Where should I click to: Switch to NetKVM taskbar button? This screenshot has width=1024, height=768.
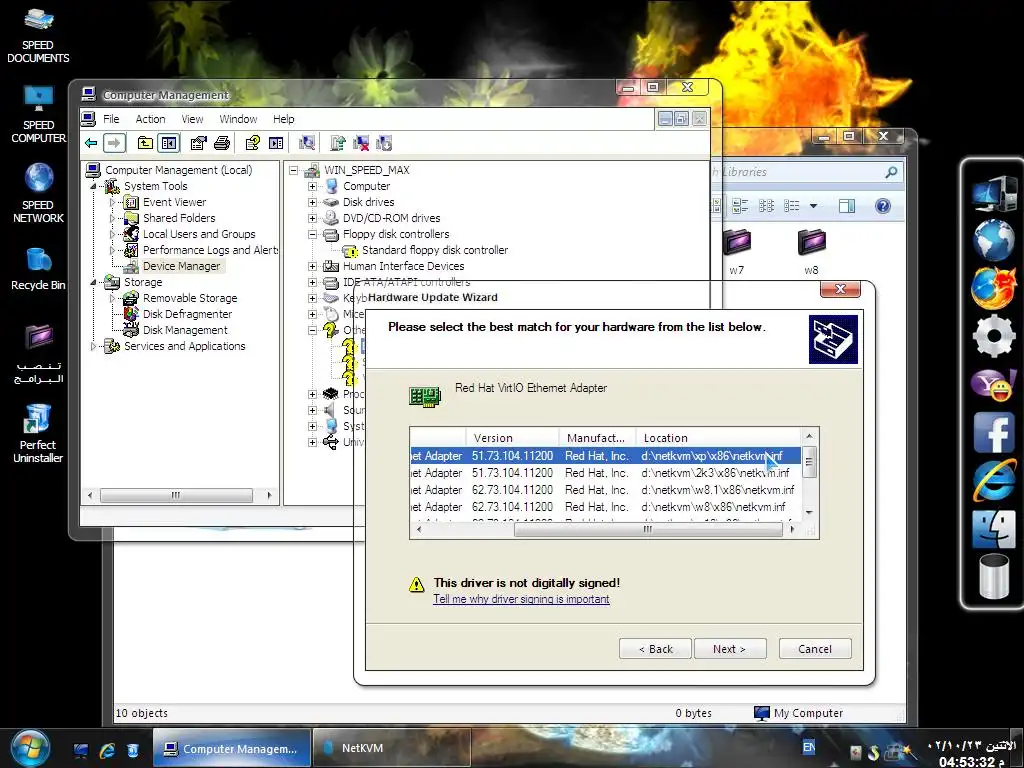(391, 748)
